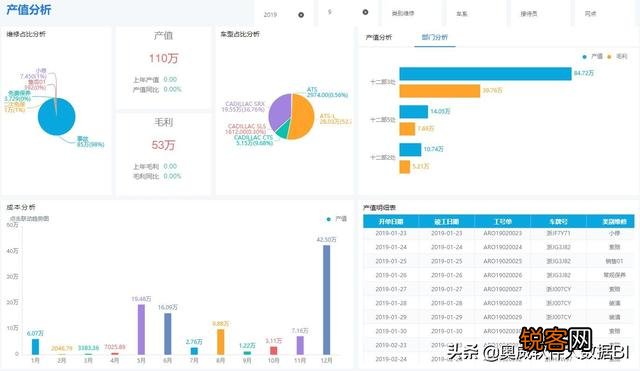Viewport: 640px width, 371px height.
Task: Click the 3月 axis label
Action: (88, 360)
